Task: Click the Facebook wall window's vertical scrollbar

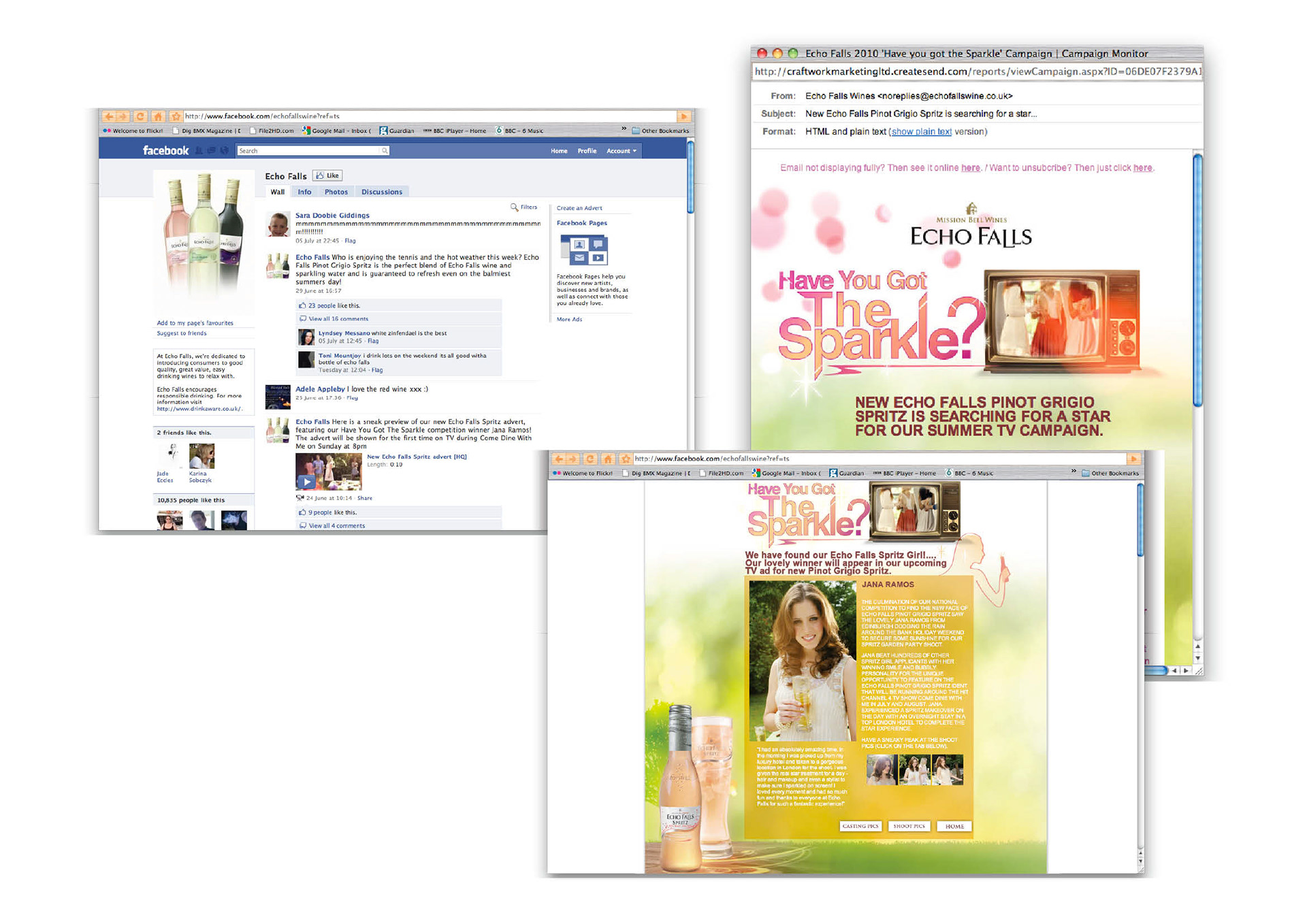Action: click(690, 177)
